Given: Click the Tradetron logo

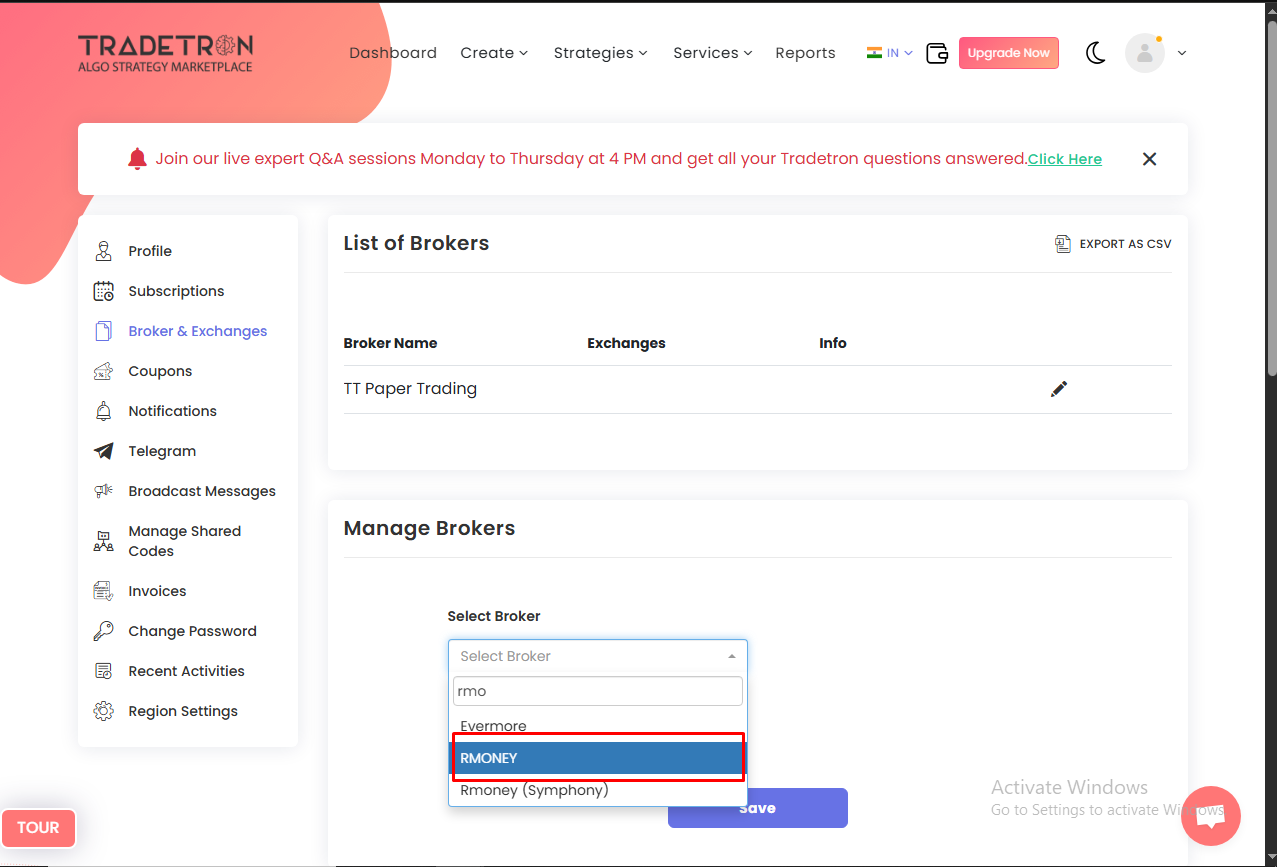Looking at the screenshot, I should 165,53.
